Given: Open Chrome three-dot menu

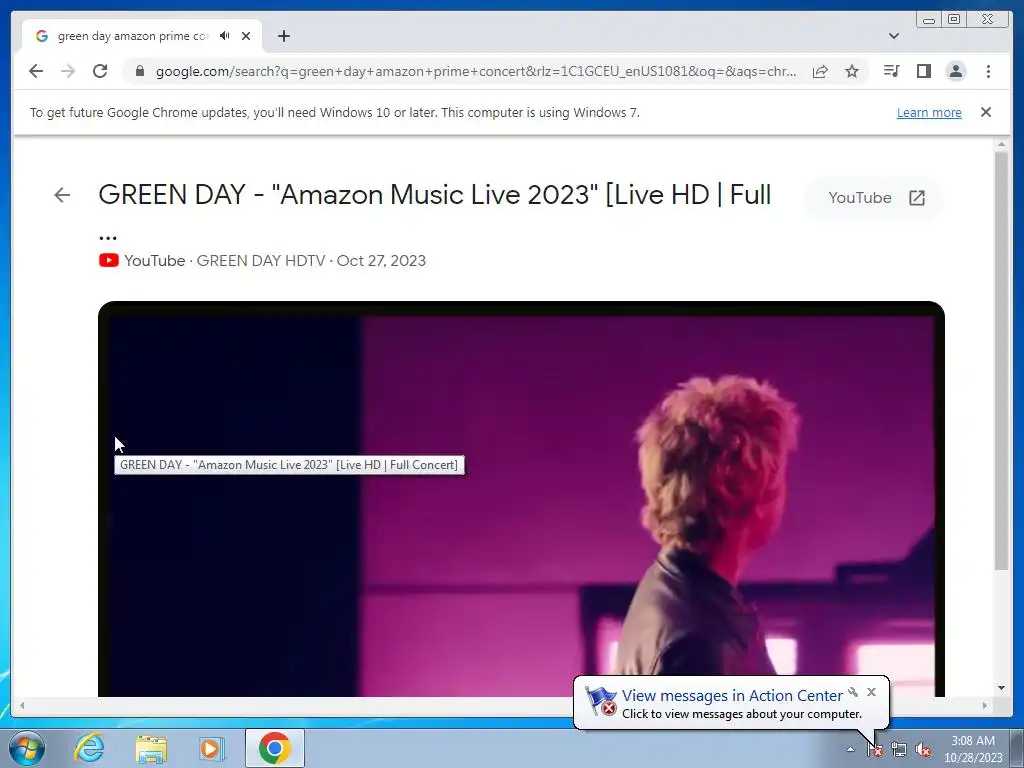Looking at the screenshot, I should coord(988,71).
